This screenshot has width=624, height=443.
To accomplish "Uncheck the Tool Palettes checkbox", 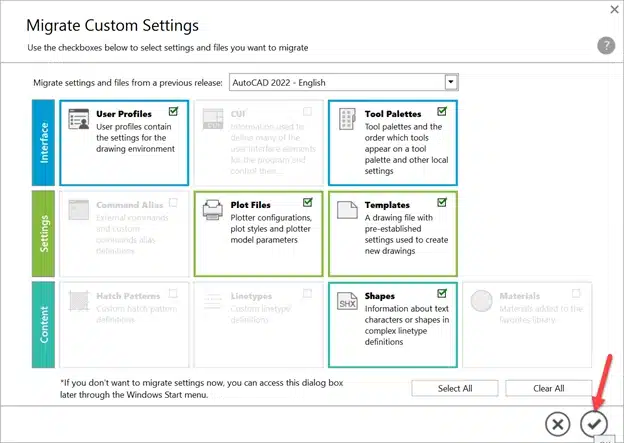I will pos(442,112).
